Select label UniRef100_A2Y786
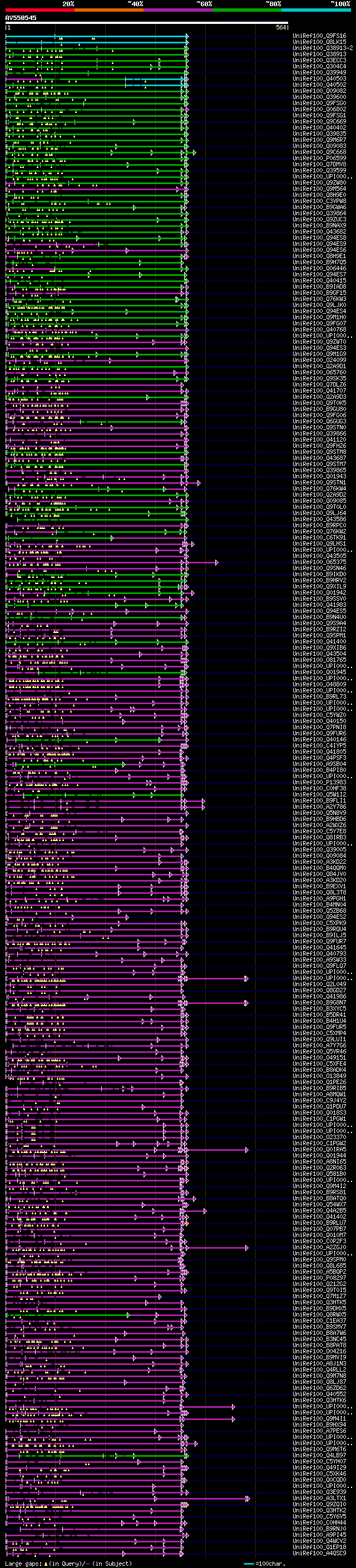356x1568 pixels. click(319, 807)
